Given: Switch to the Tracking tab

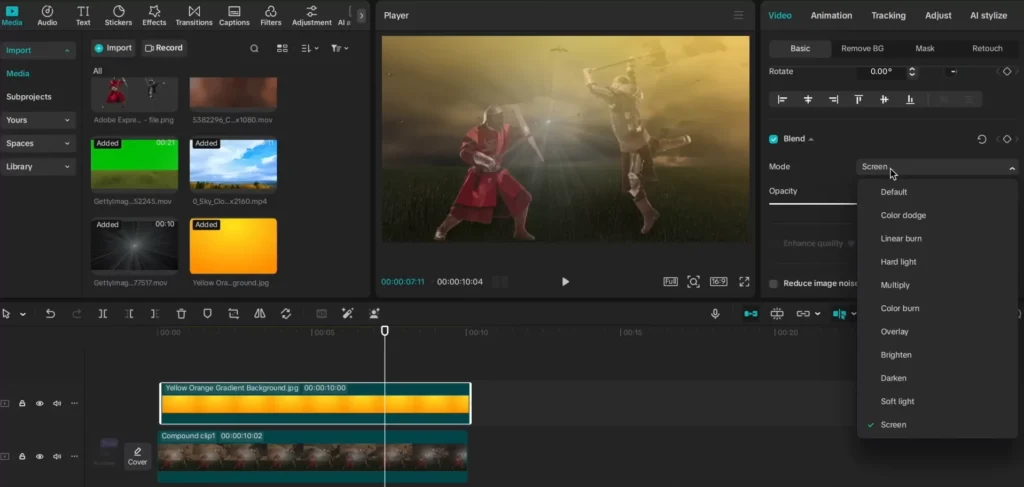Looking at the screenshot, I should click(888, 15).
